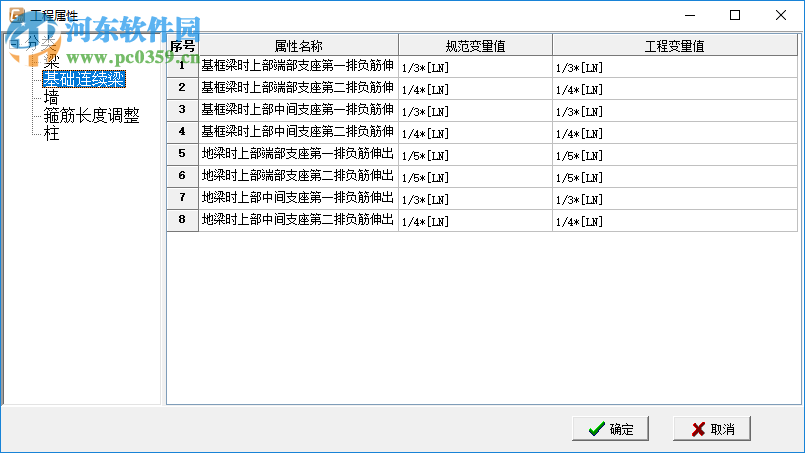Click row 5 规范变量值 cell 1/5*[LN]

coord(475,155)
